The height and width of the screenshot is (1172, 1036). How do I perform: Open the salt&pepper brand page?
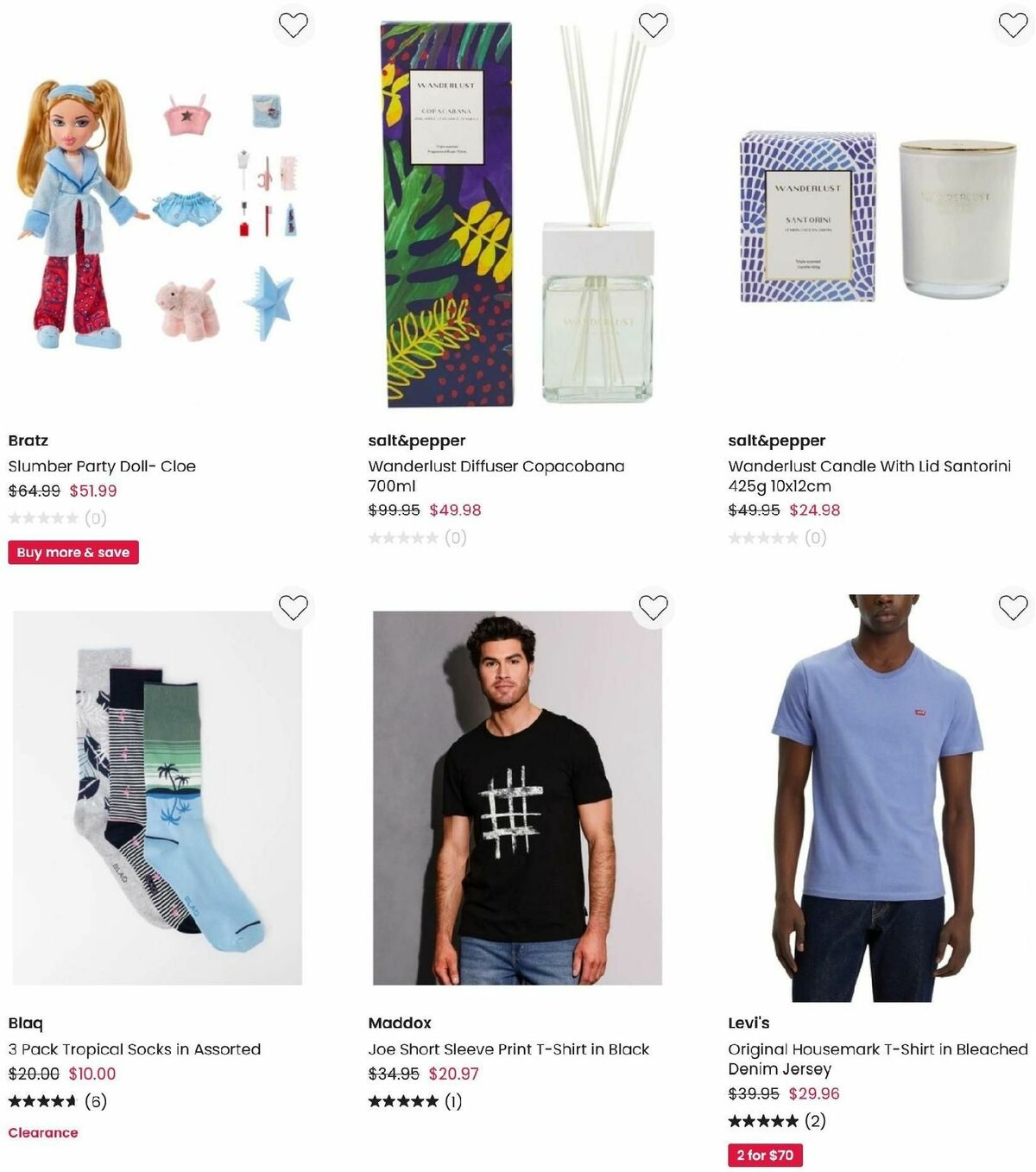pyautogui.click(x=418, y=440)
